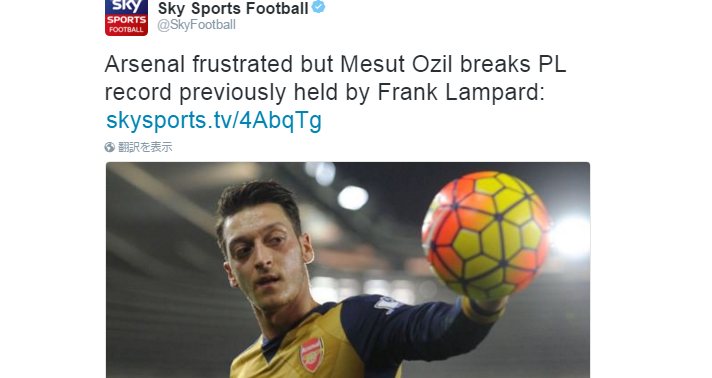Image resolution: width=712 pixels, height=378 pixels.
Task: Click the globe icon beside 翻訳を表示
Action: pos(109,147)
